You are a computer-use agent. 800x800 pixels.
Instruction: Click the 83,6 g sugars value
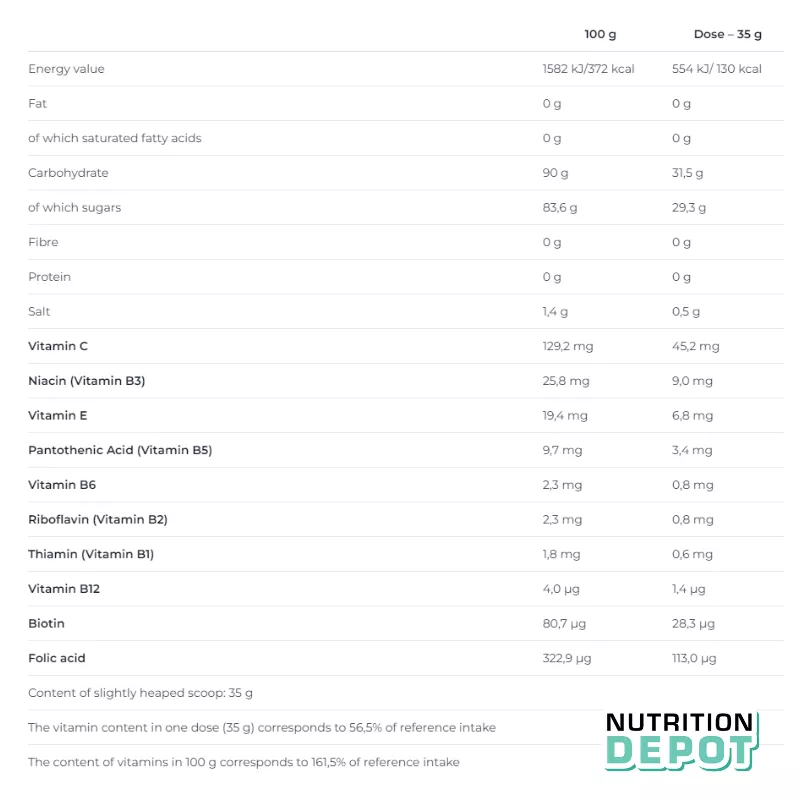[560, 208]
